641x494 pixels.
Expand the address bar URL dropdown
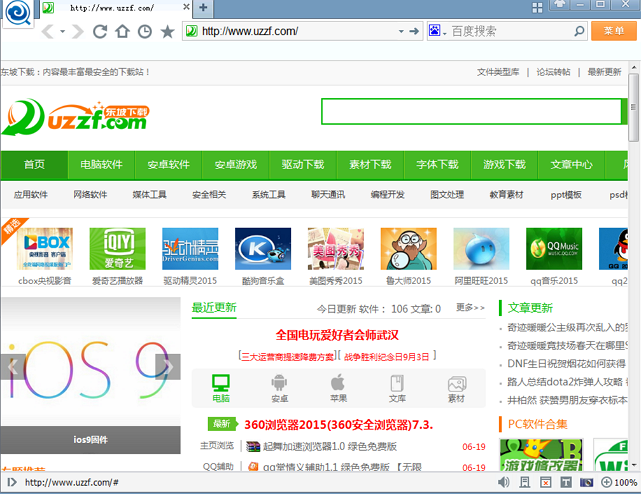point(401,31)
